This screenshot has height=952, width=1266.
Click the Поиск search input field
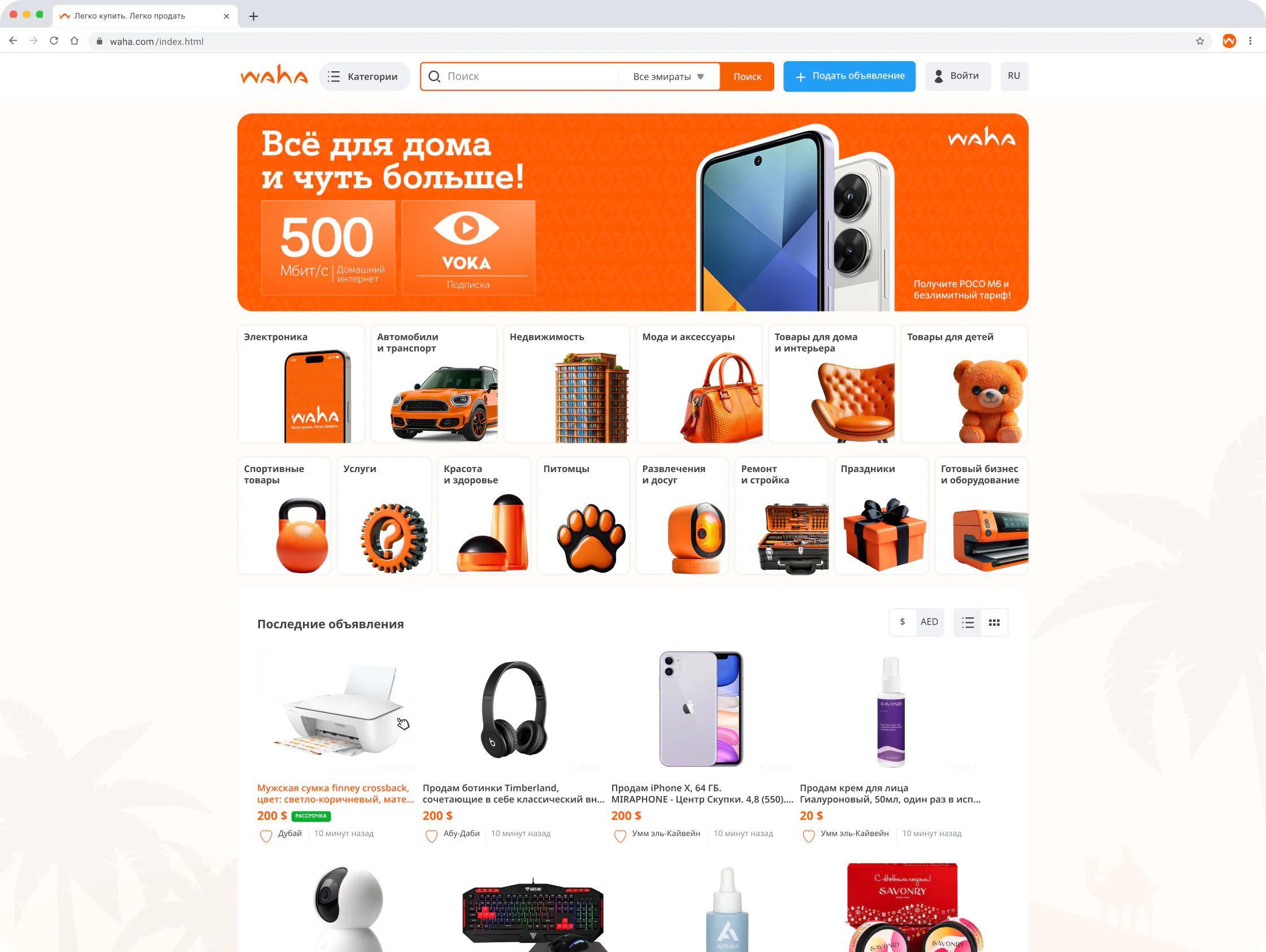point(519,76)
